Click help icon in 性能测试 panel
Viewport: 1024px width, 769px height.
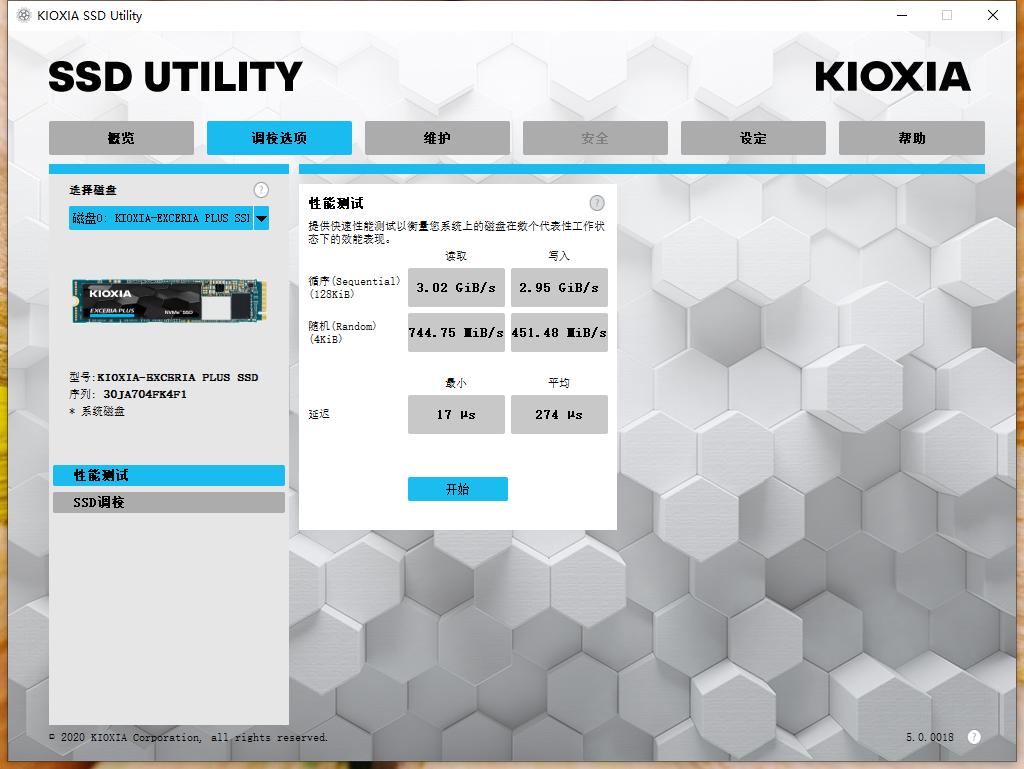[x=597, y=203]
